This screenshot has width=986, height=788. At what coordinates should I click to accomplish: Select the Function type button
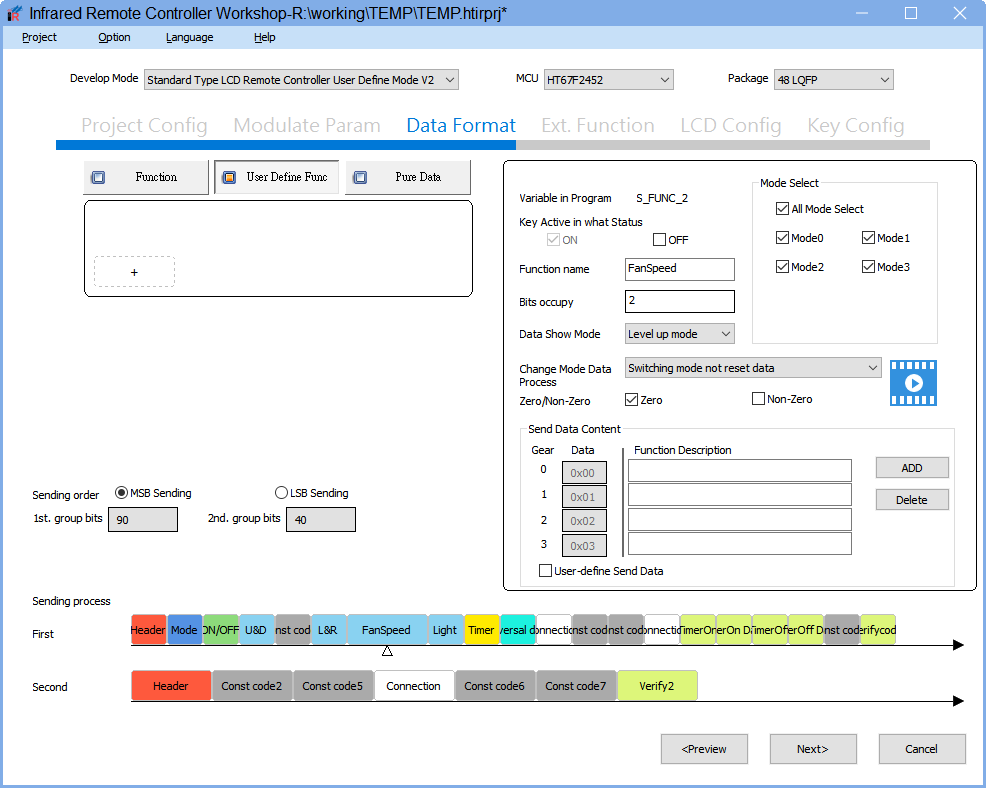pos(146,177)
